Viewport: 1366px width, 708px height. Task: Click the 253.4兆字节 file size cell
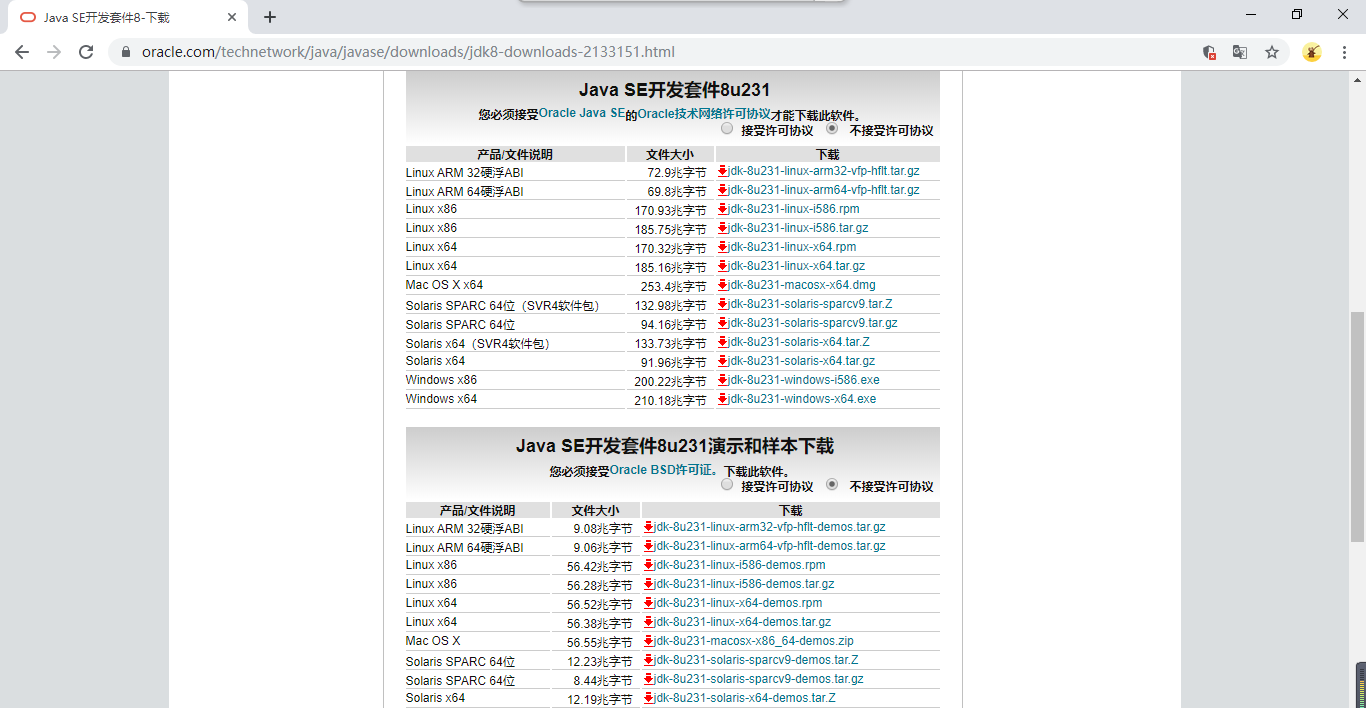pos(673,286)
